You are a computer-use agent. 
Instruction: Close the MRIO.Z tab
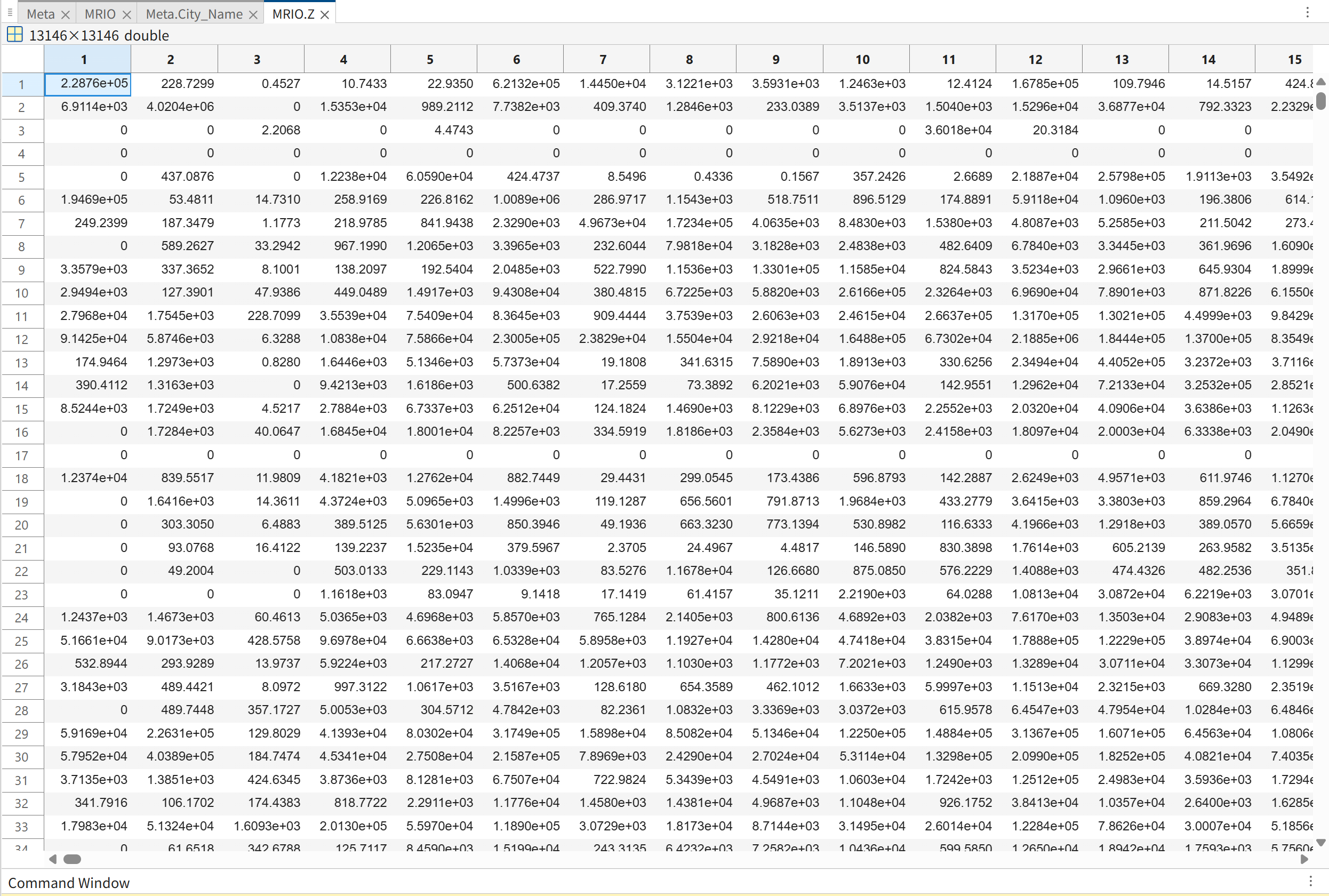click(325, 15)
